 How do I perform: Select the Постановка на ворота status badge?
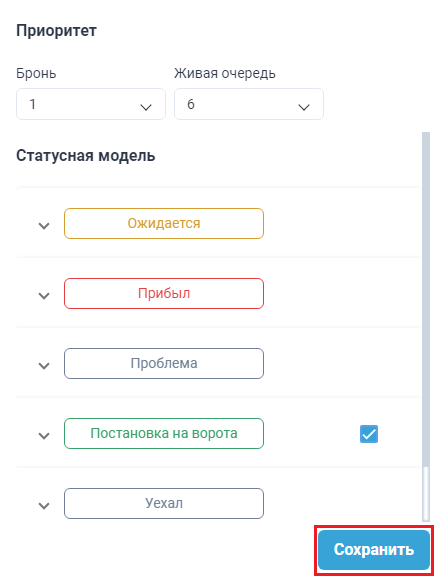[164, 434]
